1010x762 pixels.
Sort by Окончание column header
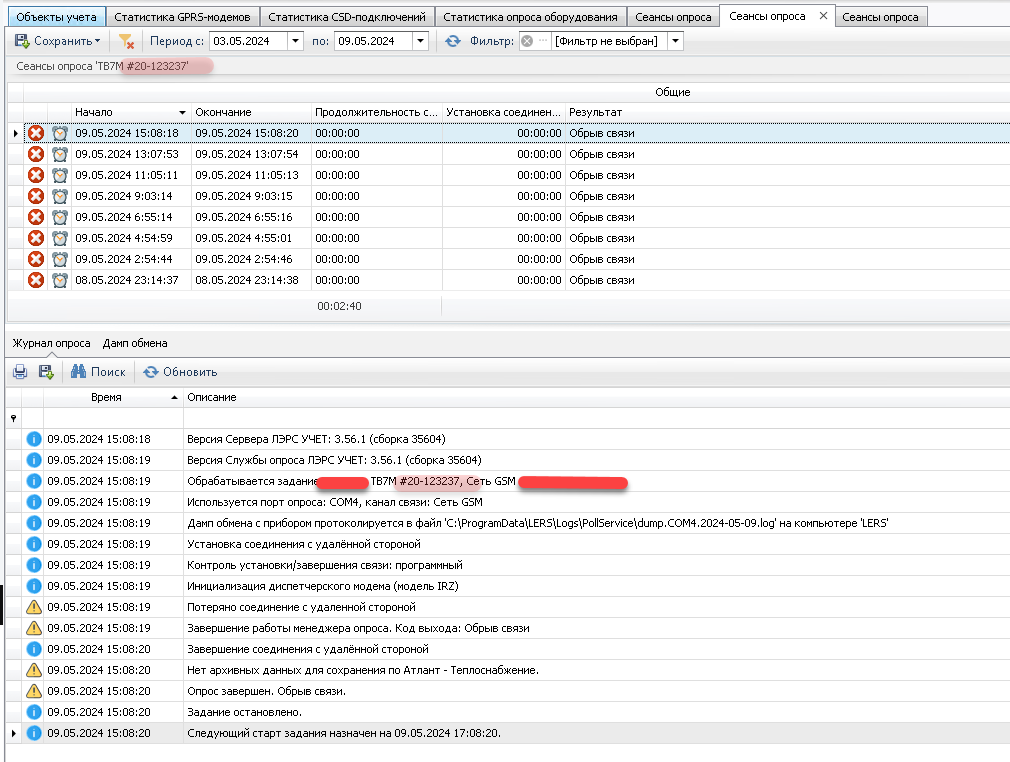tap(251, 112)
